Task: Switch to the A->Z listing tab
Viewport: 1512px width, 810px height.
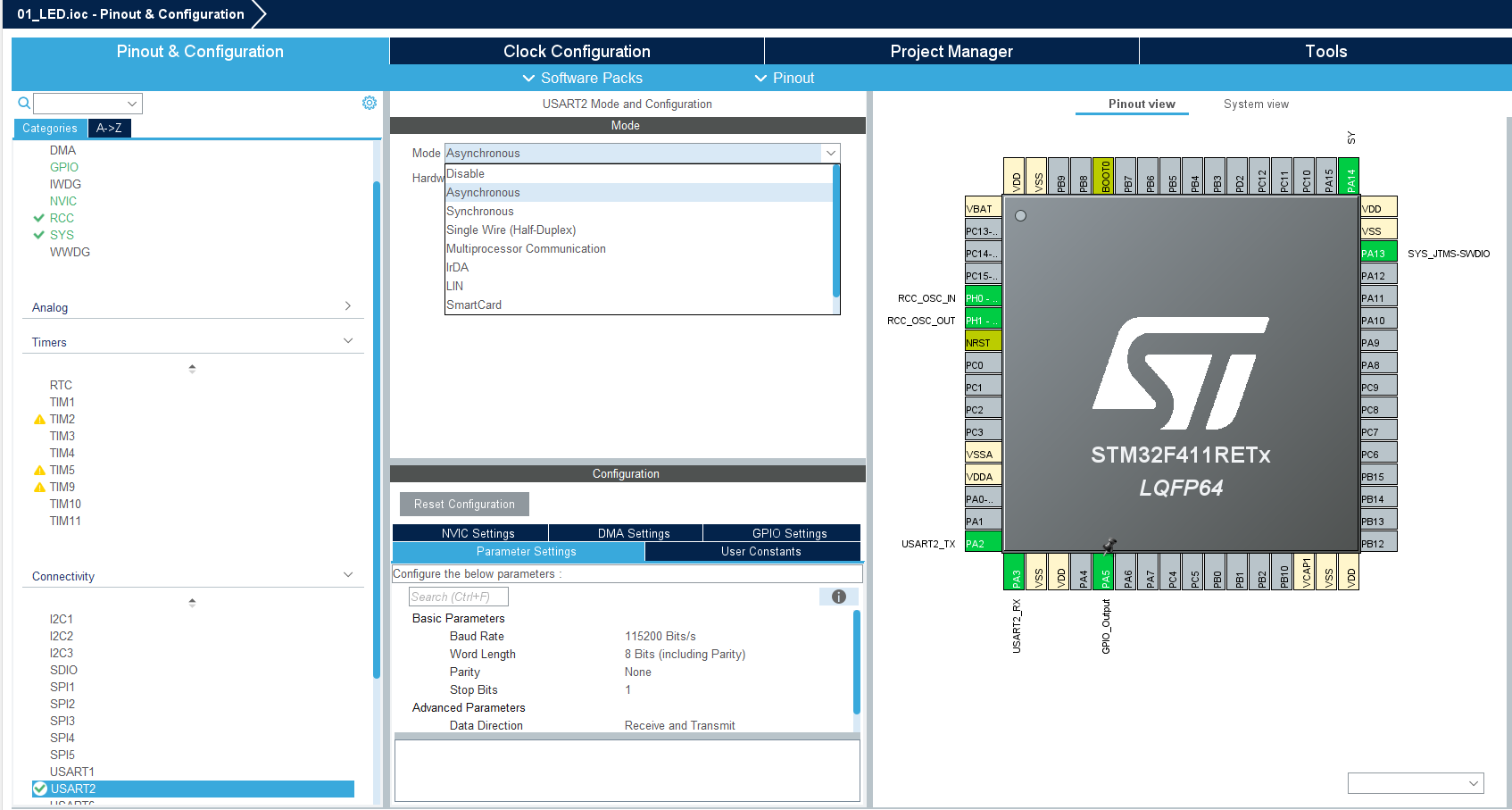Action: 109,128
